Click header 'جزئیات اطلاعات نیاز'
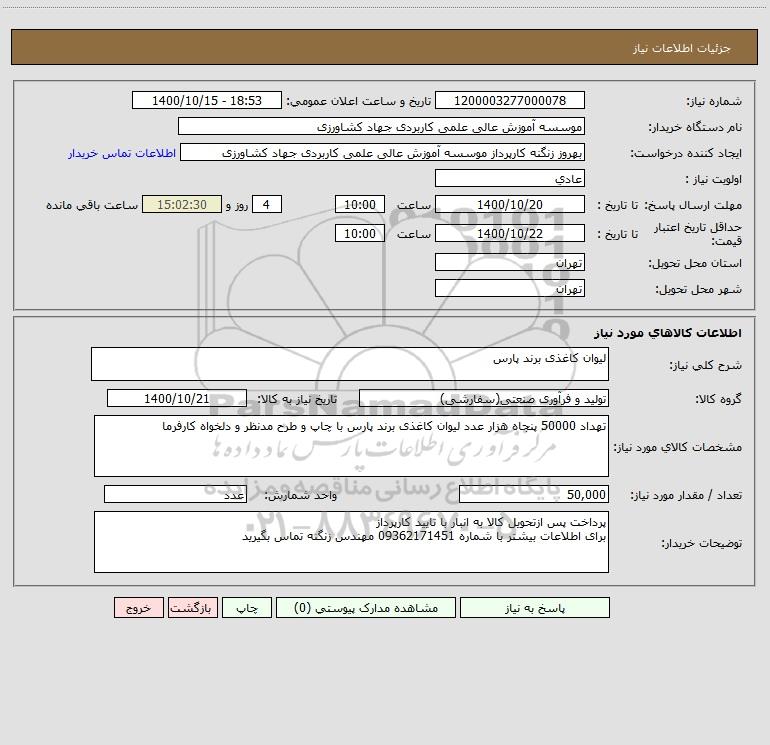This screenshot has height=745, width=770. (682, 48)
